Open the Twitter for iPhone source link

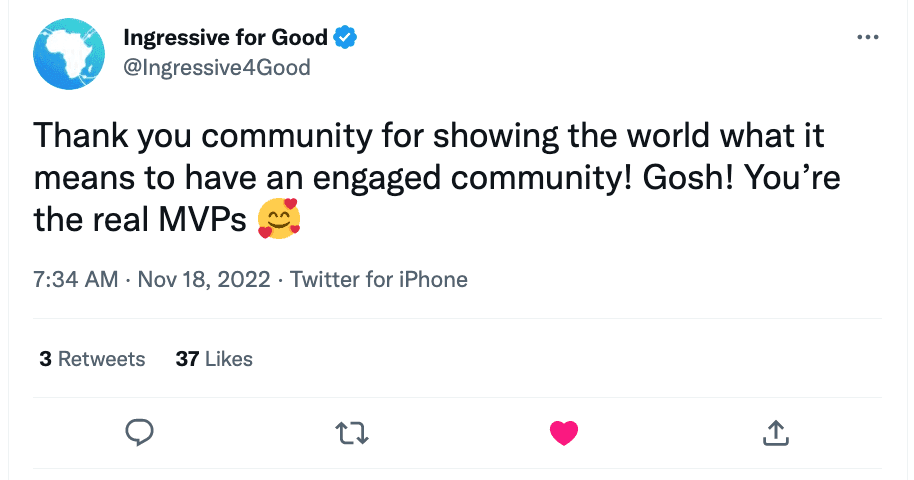coord(379,280)
